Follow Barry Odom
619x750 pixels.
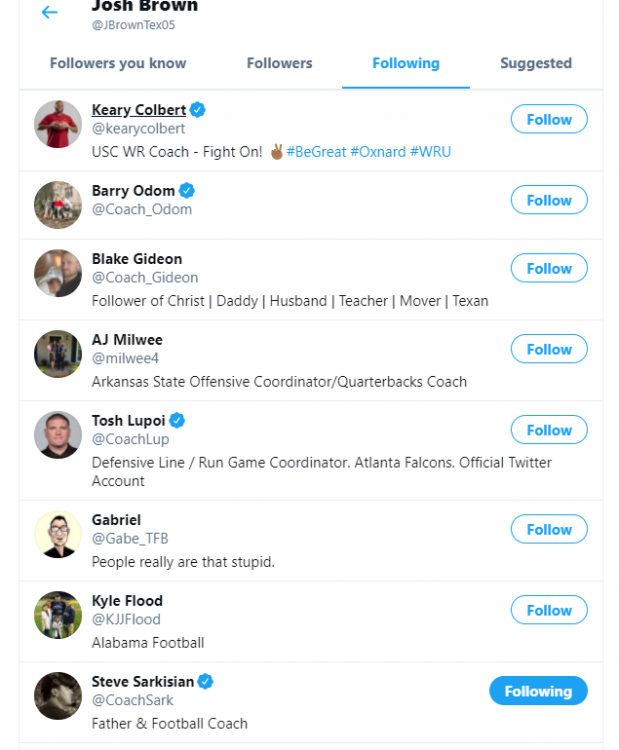click(549, 200)
